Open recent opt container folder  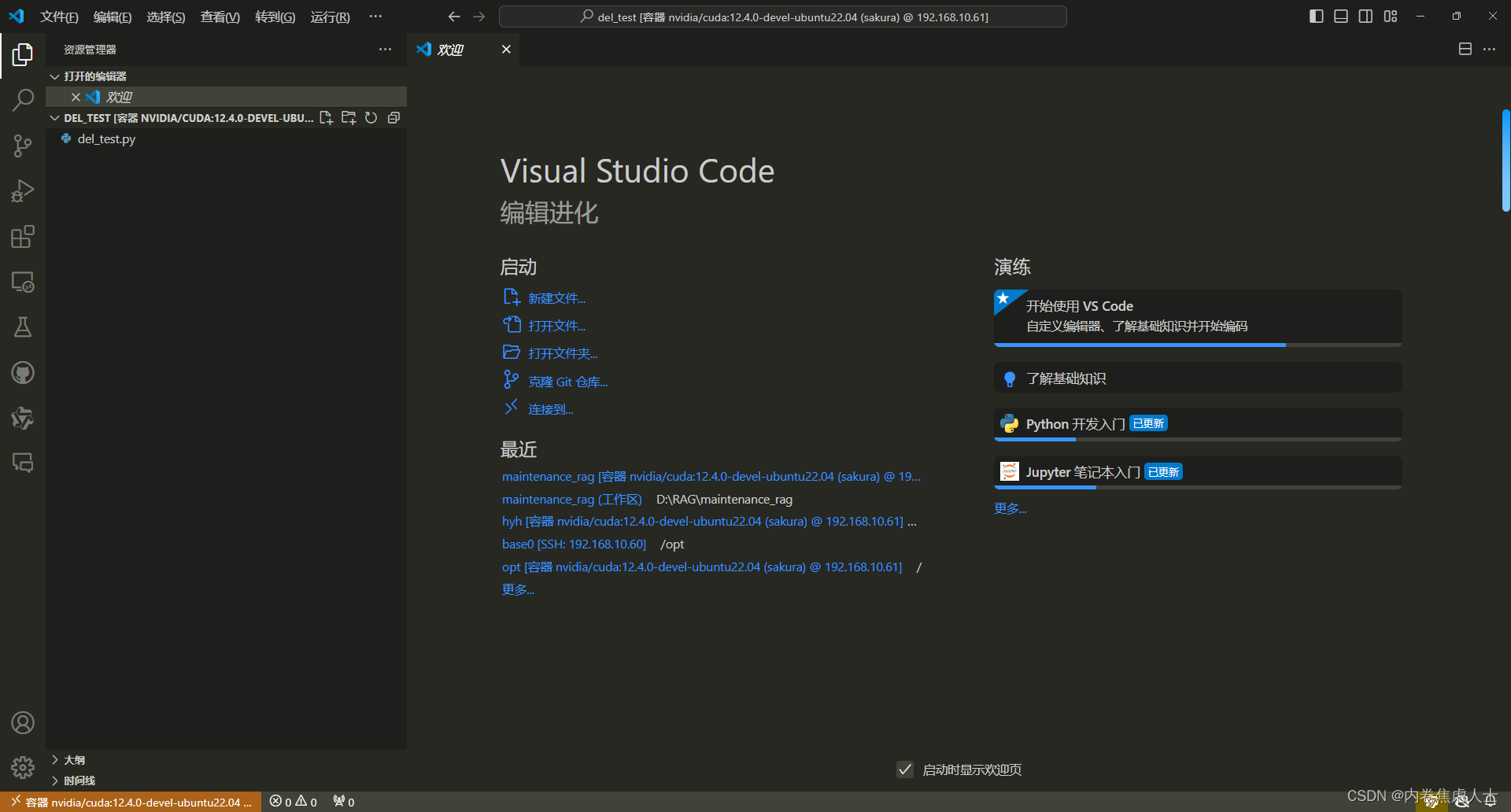tap(702, 567)
